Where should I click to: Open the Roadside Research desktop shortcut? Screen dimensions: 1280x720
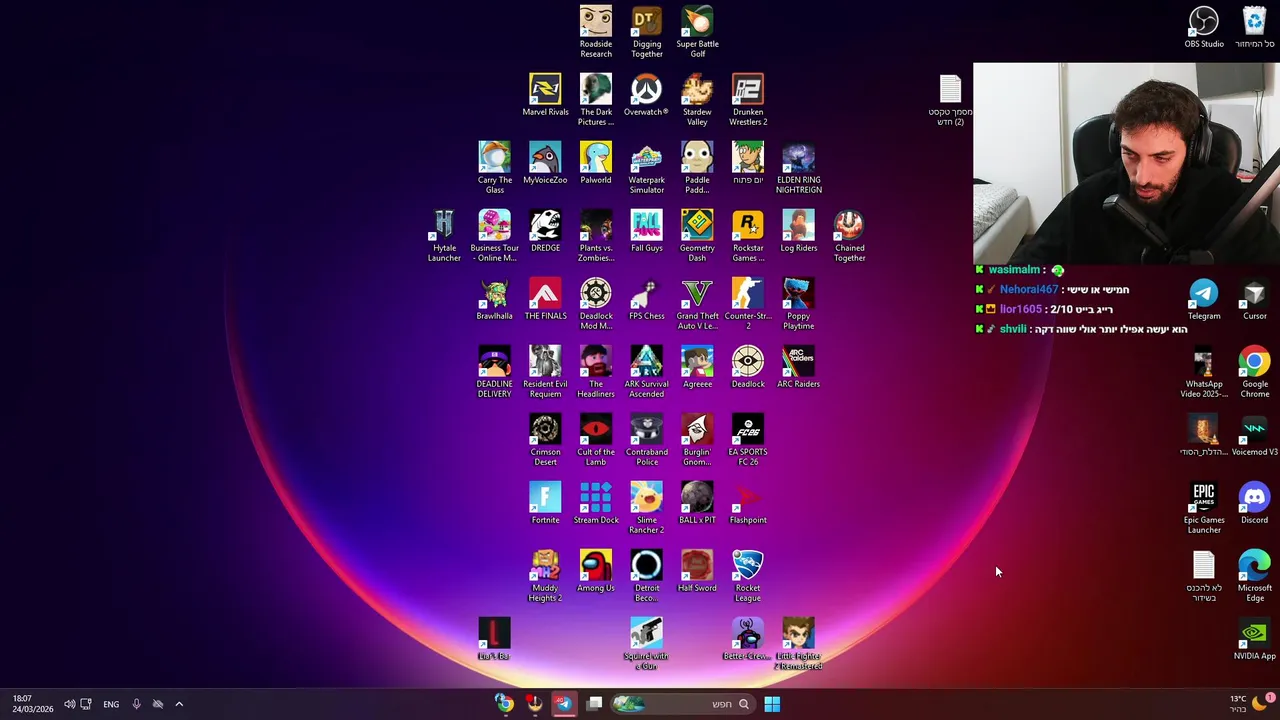point(596,32)
